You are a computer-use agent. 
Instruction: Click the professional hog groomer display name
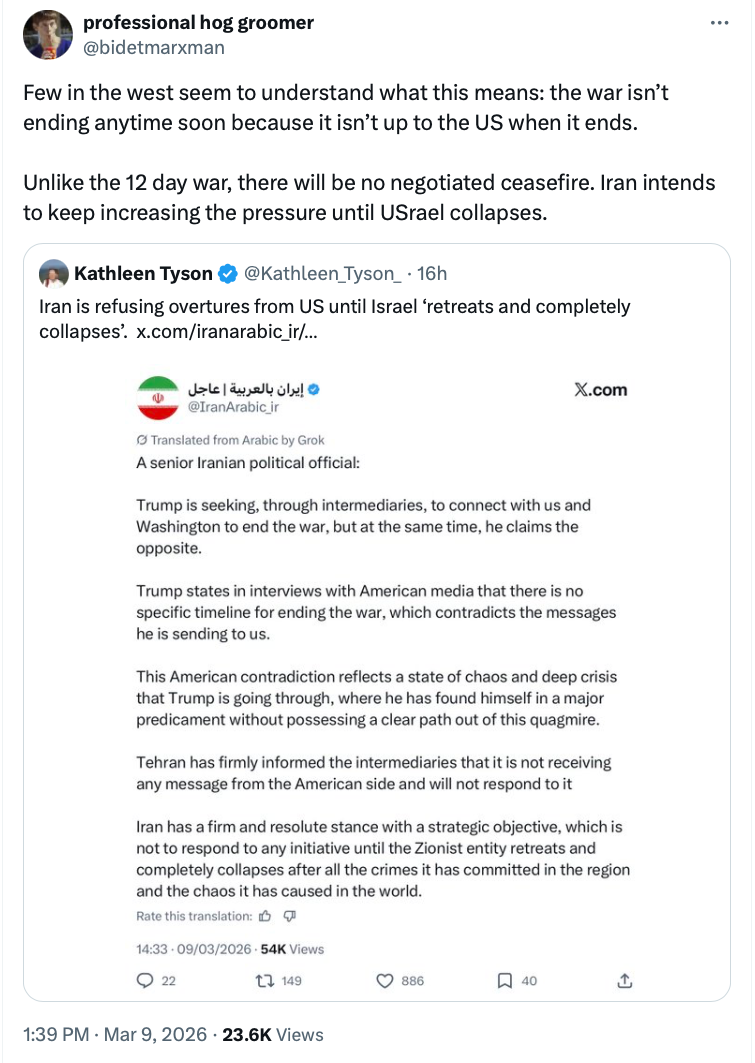(198, 22)
